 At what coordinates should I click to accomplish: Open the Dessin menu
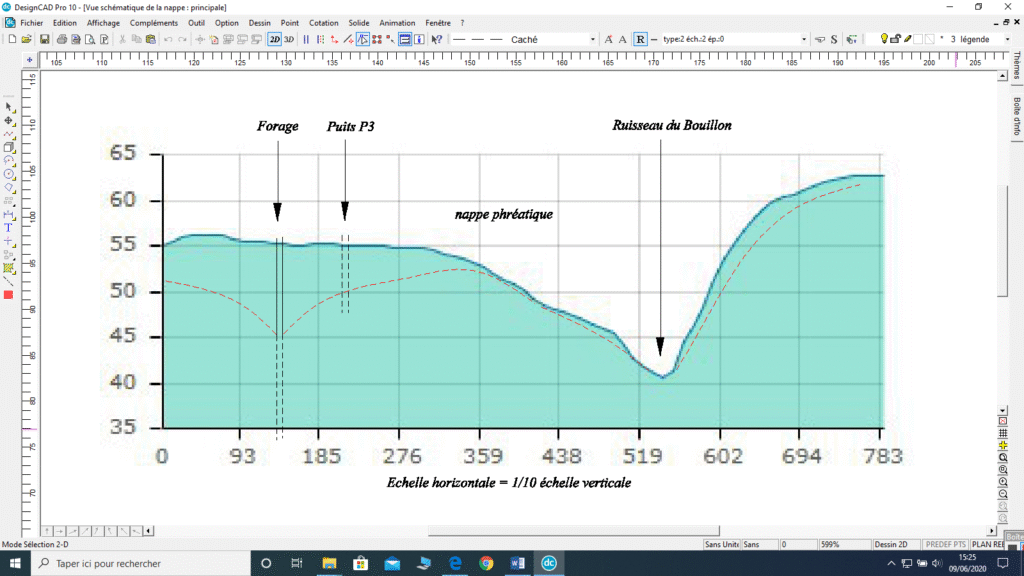point(259,22)
